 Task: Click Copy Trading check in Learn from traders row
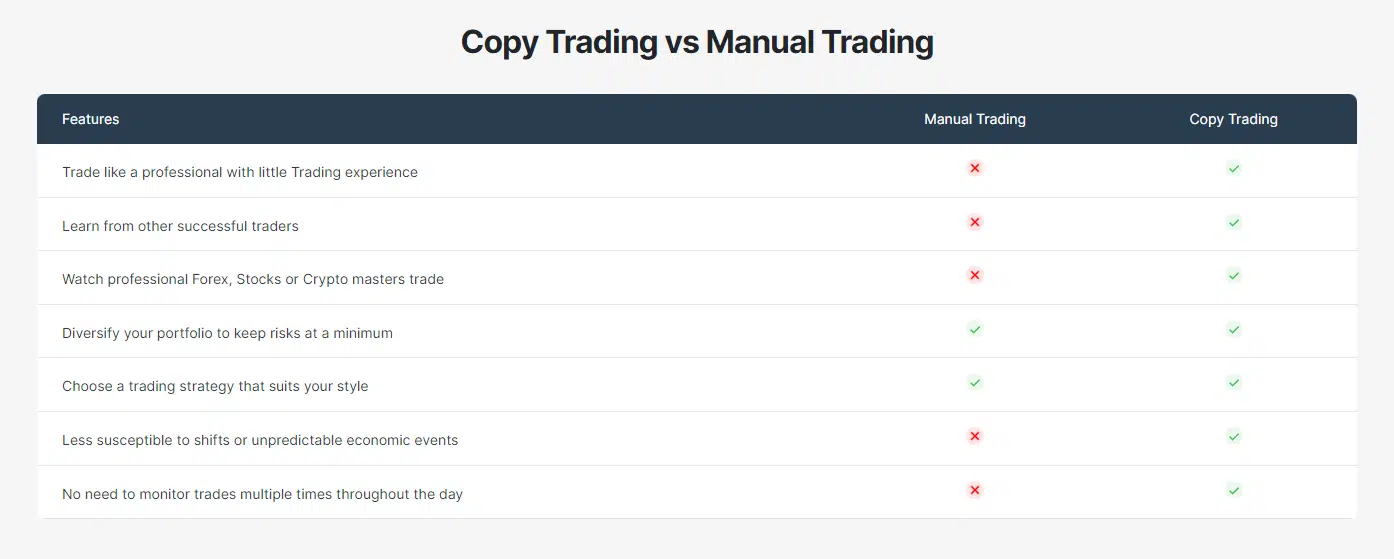click(1233, 222)
